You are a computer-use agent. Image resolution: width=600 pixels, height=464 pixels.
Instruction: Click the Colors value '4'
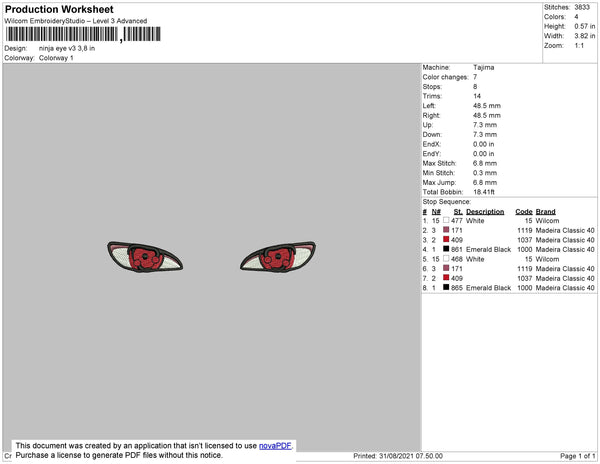coord(576,17)
